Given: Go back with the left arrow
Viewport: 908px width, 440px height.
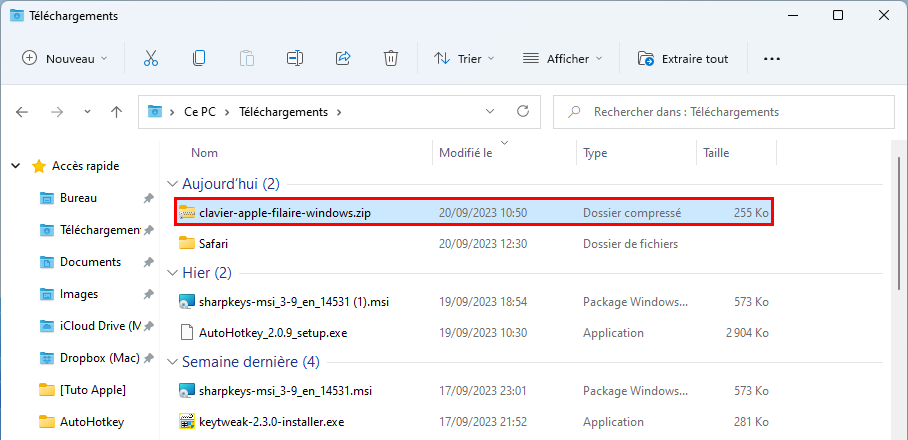Looking at the screenshot, I should (22, 112).
